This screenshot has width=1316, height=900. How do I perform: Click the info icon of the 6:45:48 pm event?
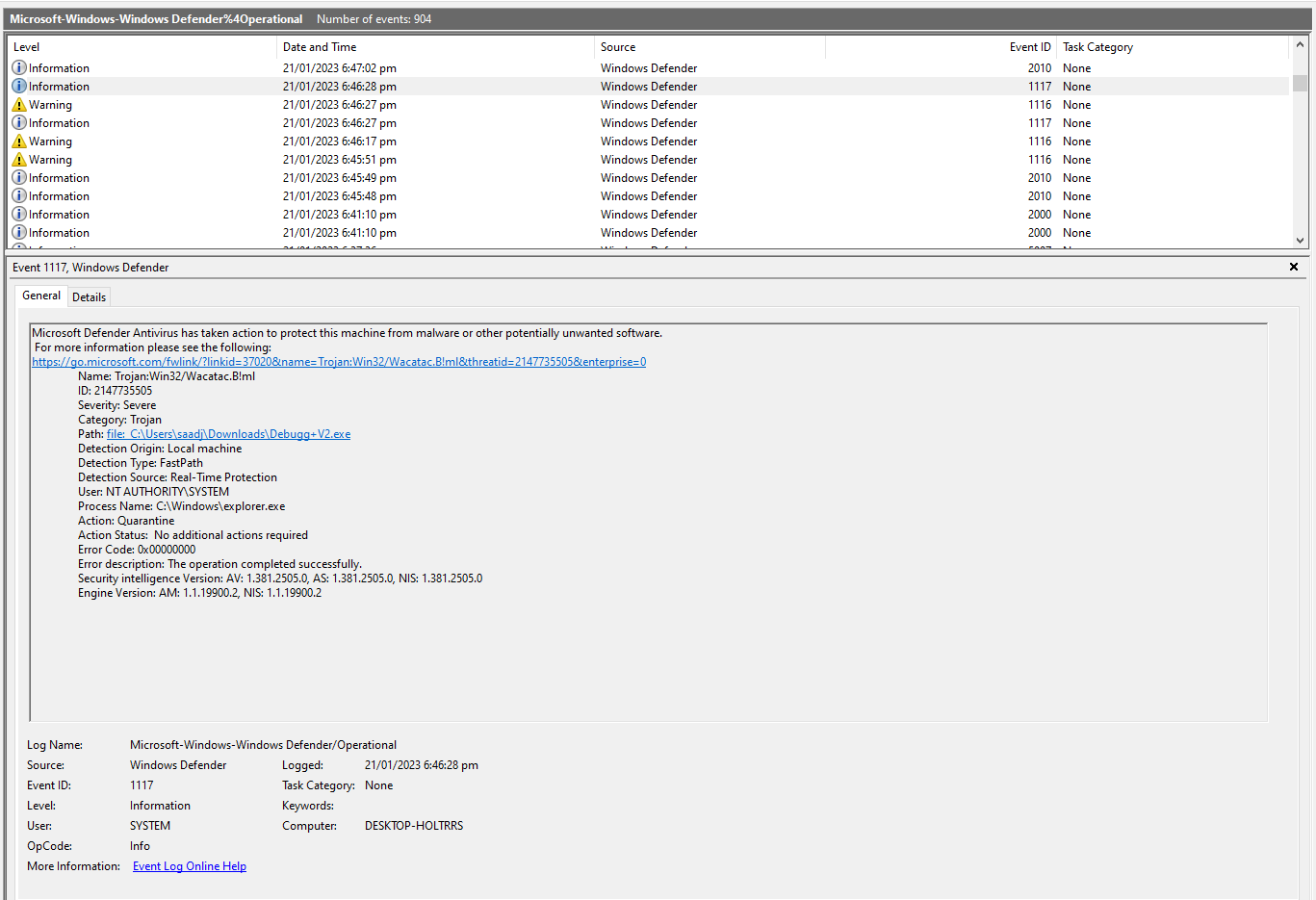[x=18, y=196]
